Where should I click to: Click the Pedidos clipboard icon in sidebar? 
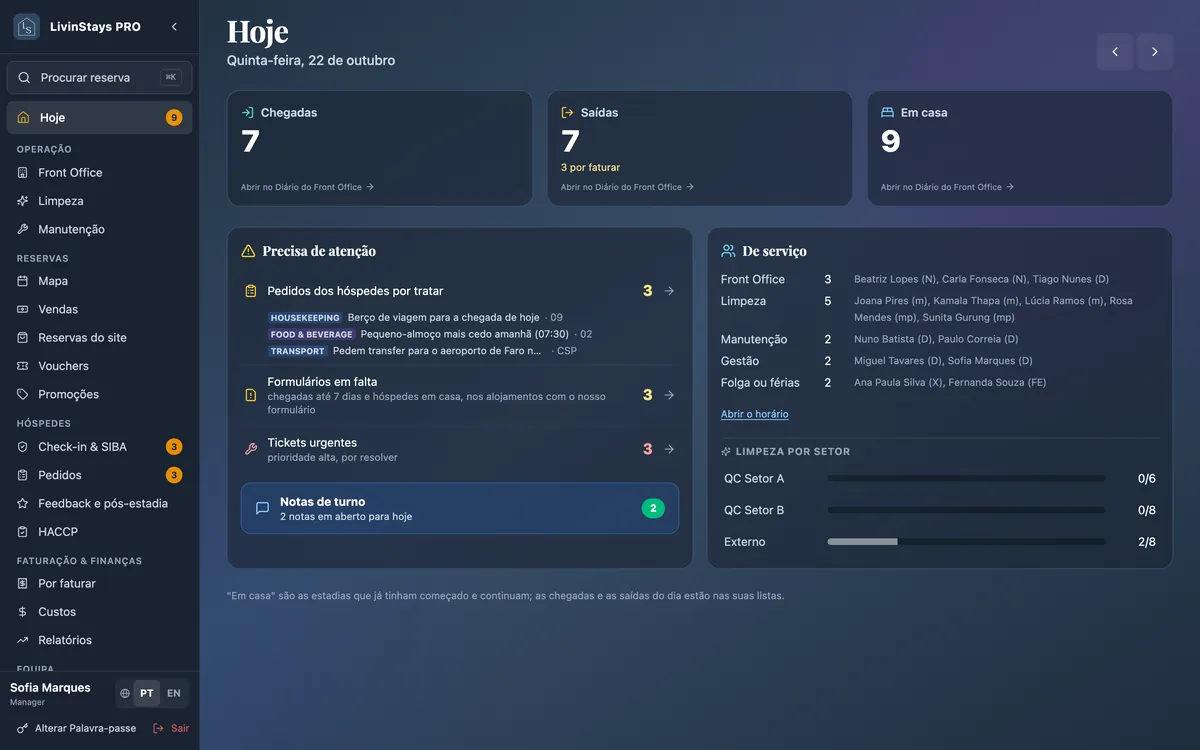(23, 475)
